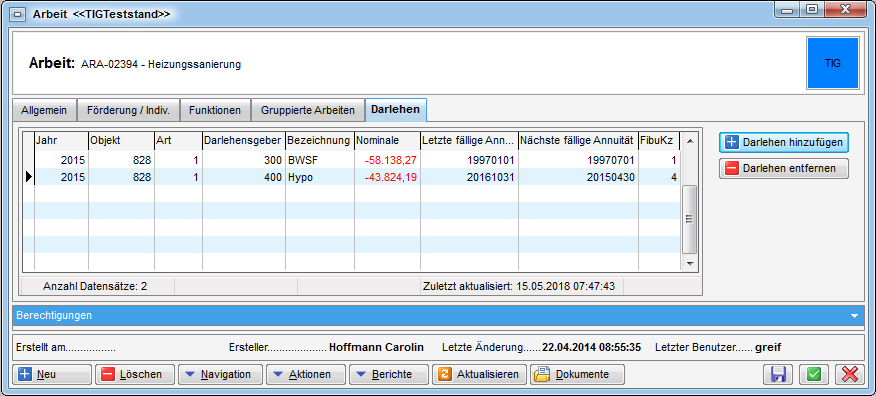The height and width of the screenshot is (396, 876).
Task: Refresh data with Aktualisieren button
Action: 480,374
